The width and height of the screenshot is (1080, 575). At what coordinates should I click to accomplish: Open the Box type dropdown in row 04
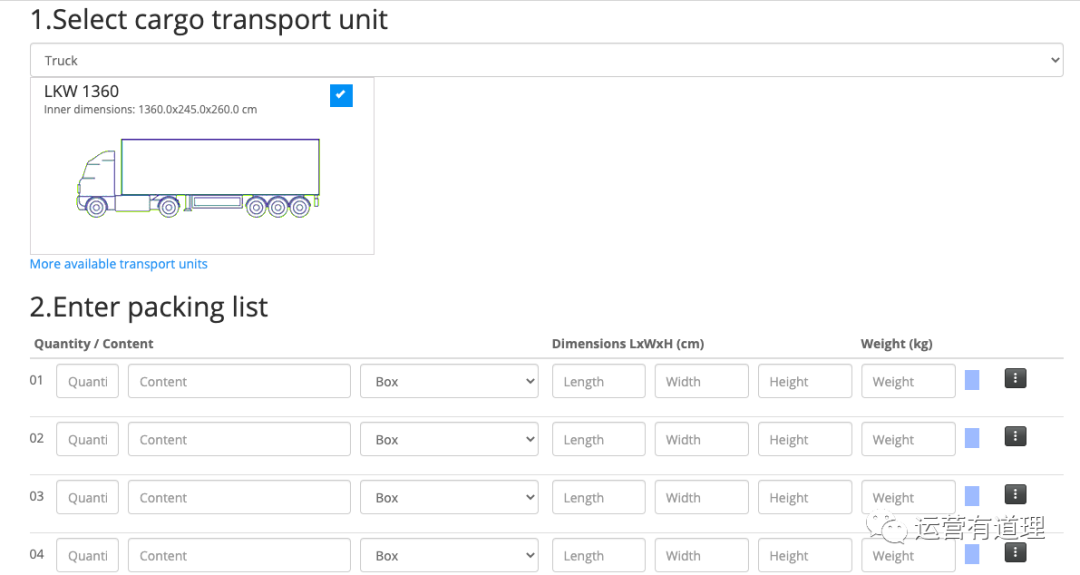tap(449, 555)
